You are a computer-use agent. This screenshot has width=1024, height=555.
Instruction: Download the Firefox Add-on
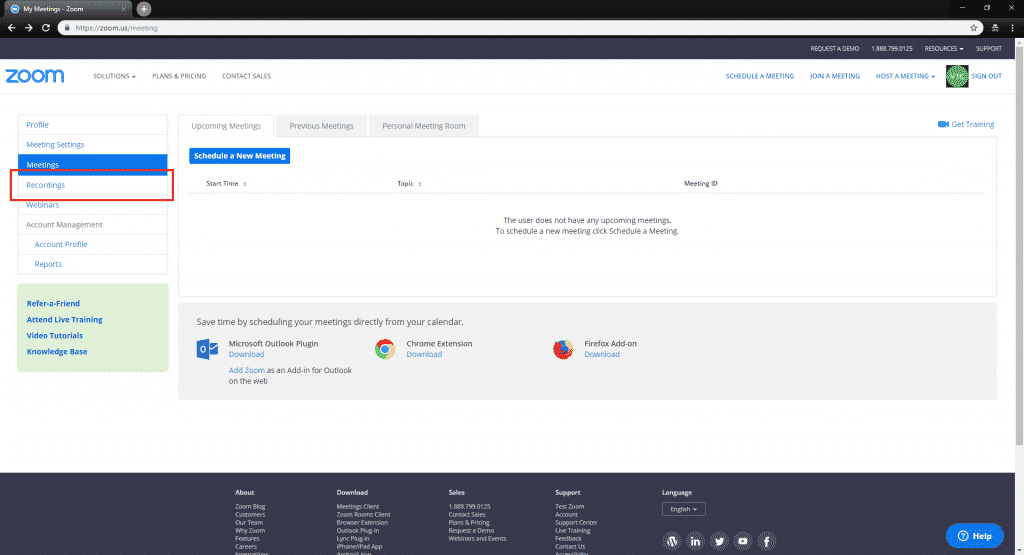pyautogui.click(x=601, y=355)
